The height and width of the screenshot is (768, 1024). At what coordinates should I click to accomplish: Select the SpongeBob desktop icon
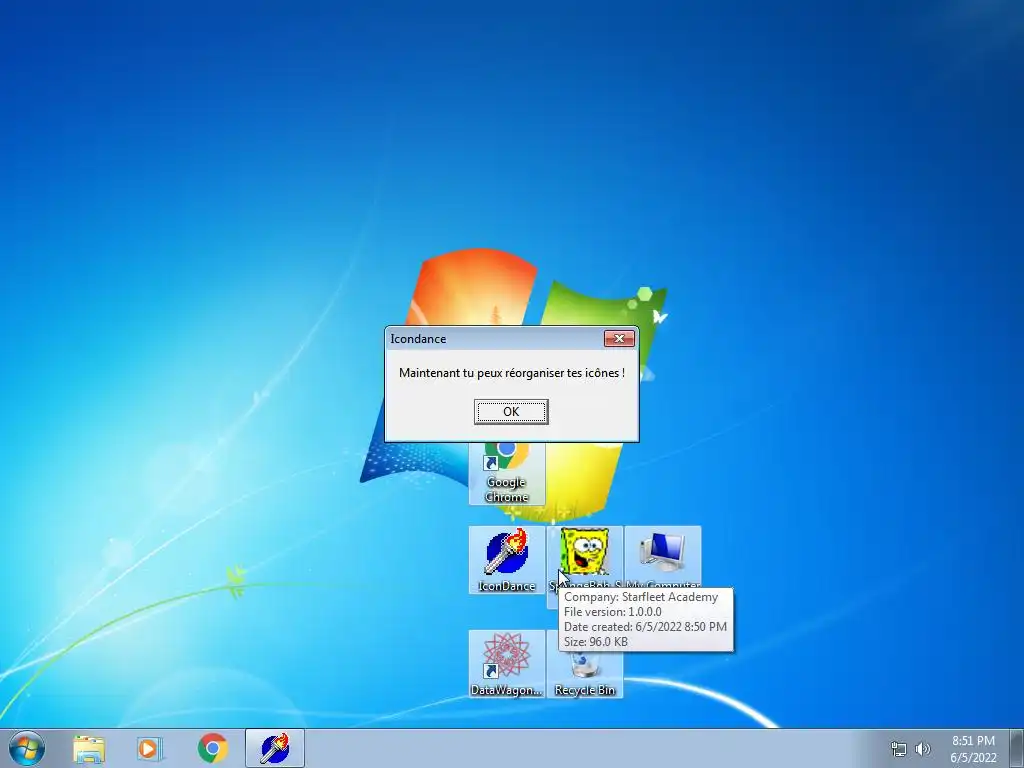coord(584,555)
